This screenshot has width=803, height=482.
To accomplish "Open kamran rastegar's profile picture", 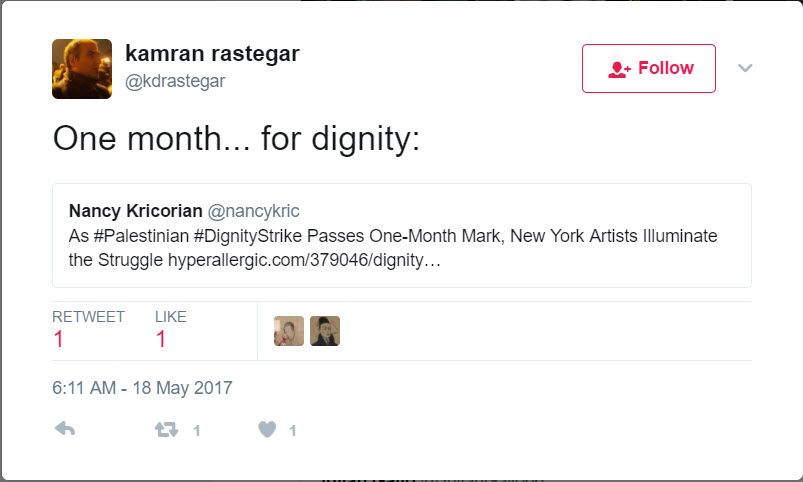I will 82,69.
